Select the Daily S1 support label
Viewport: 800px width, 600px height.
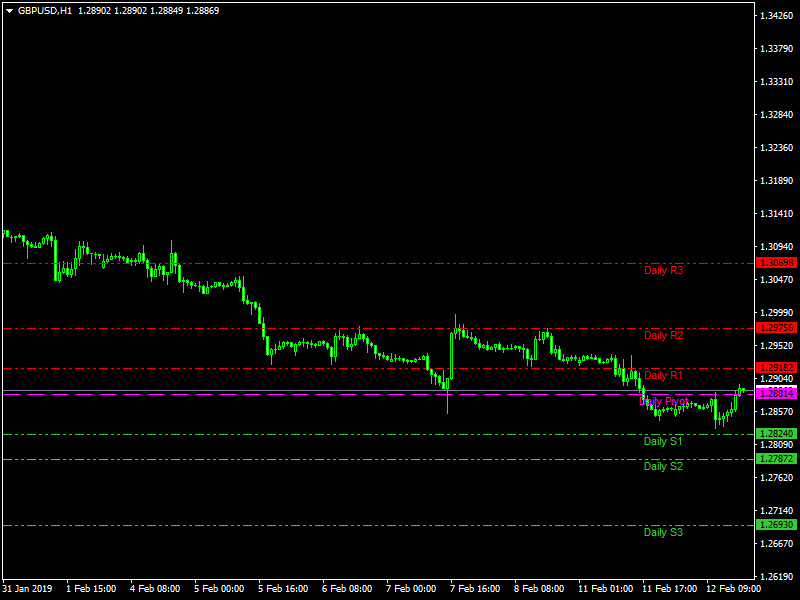(663, 441)
